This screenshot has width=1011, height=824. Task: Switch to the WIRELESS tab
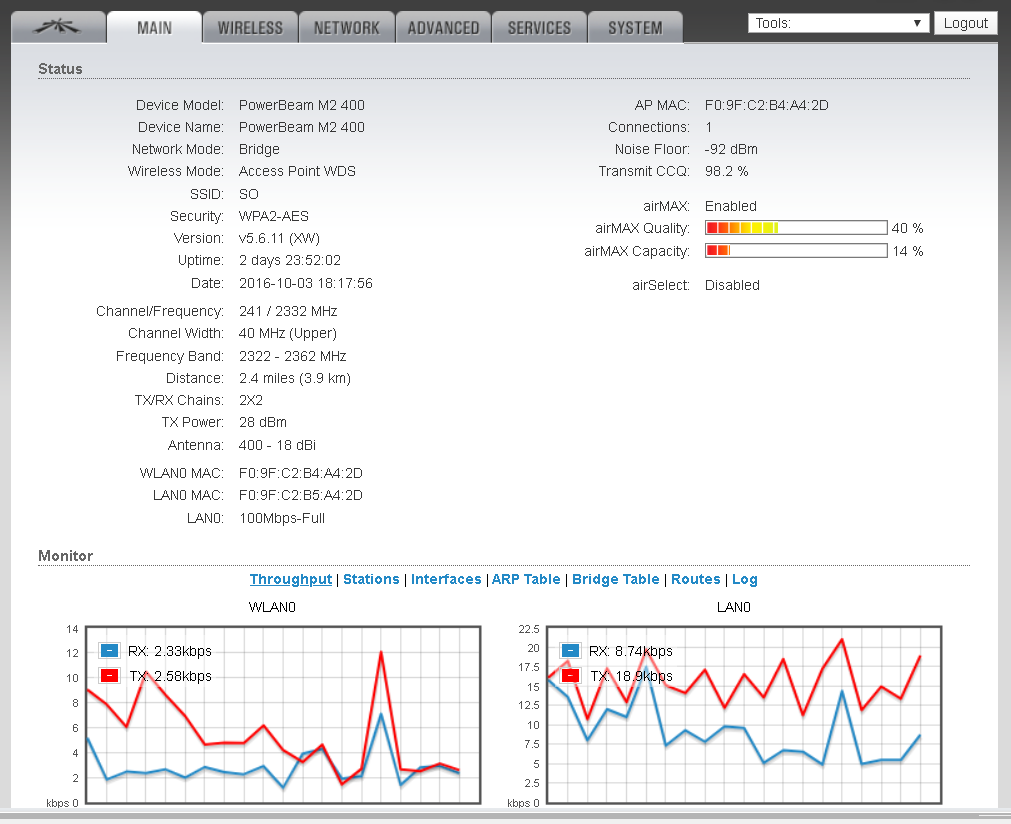click(250, 27)
